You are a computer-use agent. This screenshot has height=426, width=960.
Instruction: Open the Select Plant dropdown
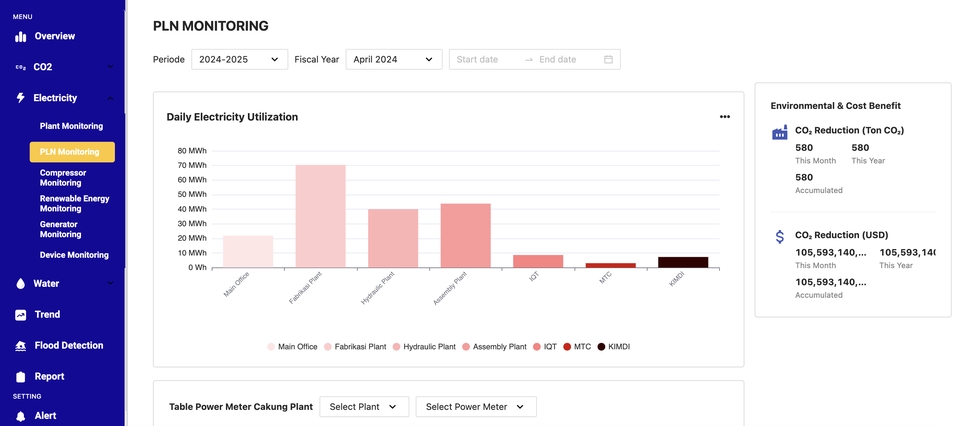pyautogui.click(x=364, y=406)
